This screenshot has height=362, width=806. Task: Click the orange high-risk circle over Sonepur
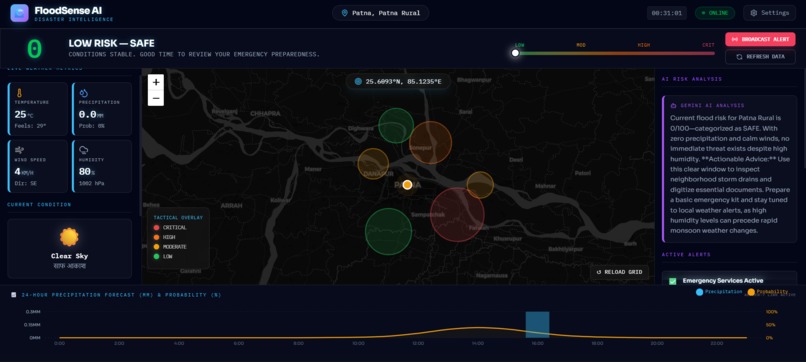430,142
